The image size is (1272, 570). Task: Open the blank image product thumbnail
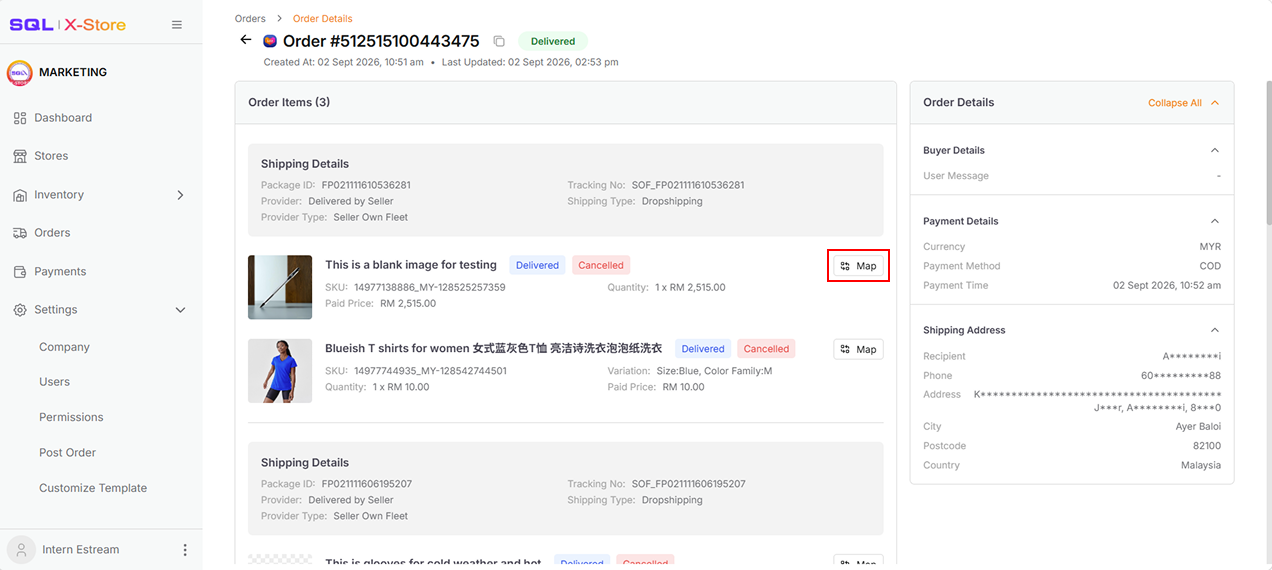(x=280, y=287)
